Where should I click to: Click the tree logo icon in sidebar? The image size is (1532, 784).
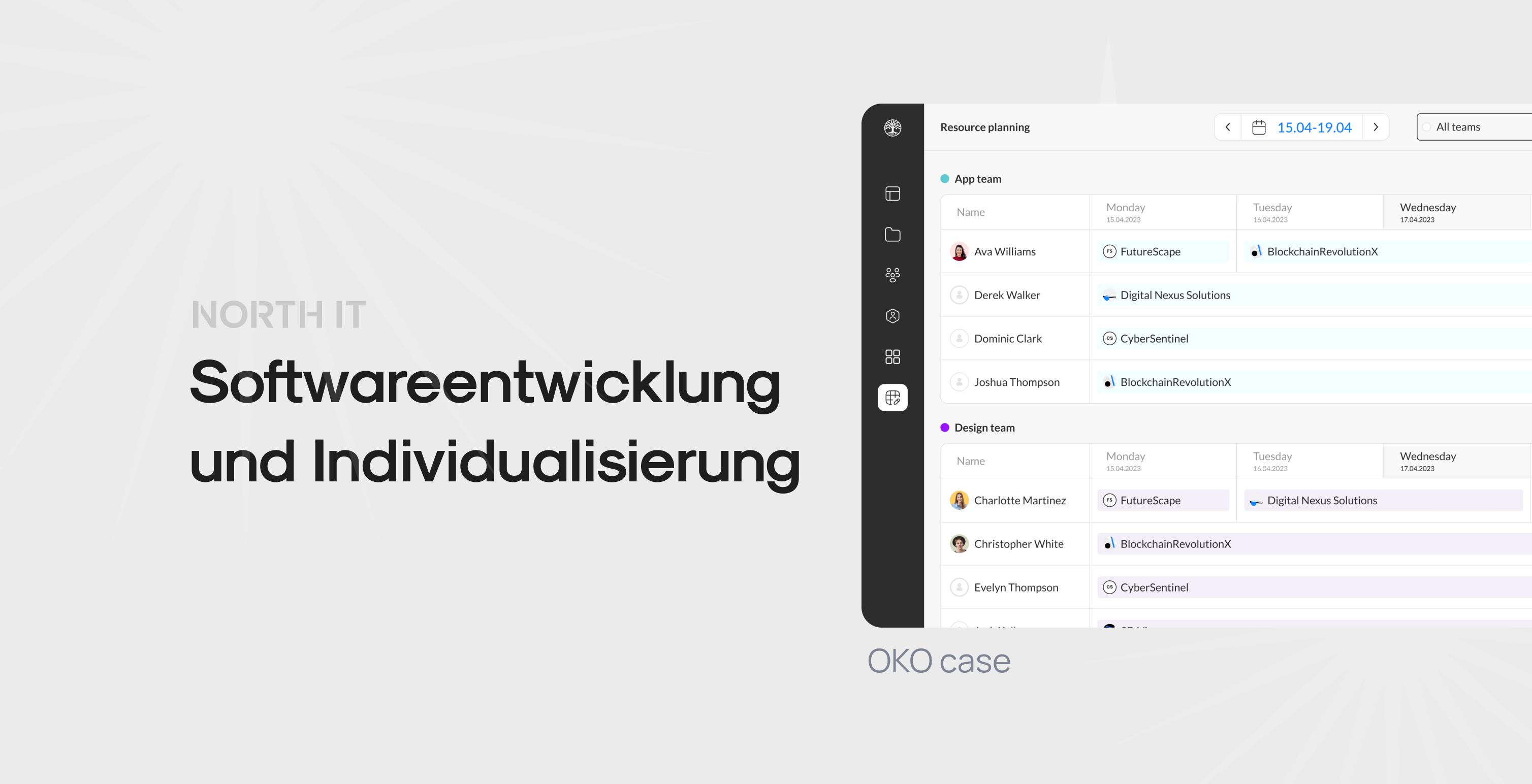click(892, 127)
